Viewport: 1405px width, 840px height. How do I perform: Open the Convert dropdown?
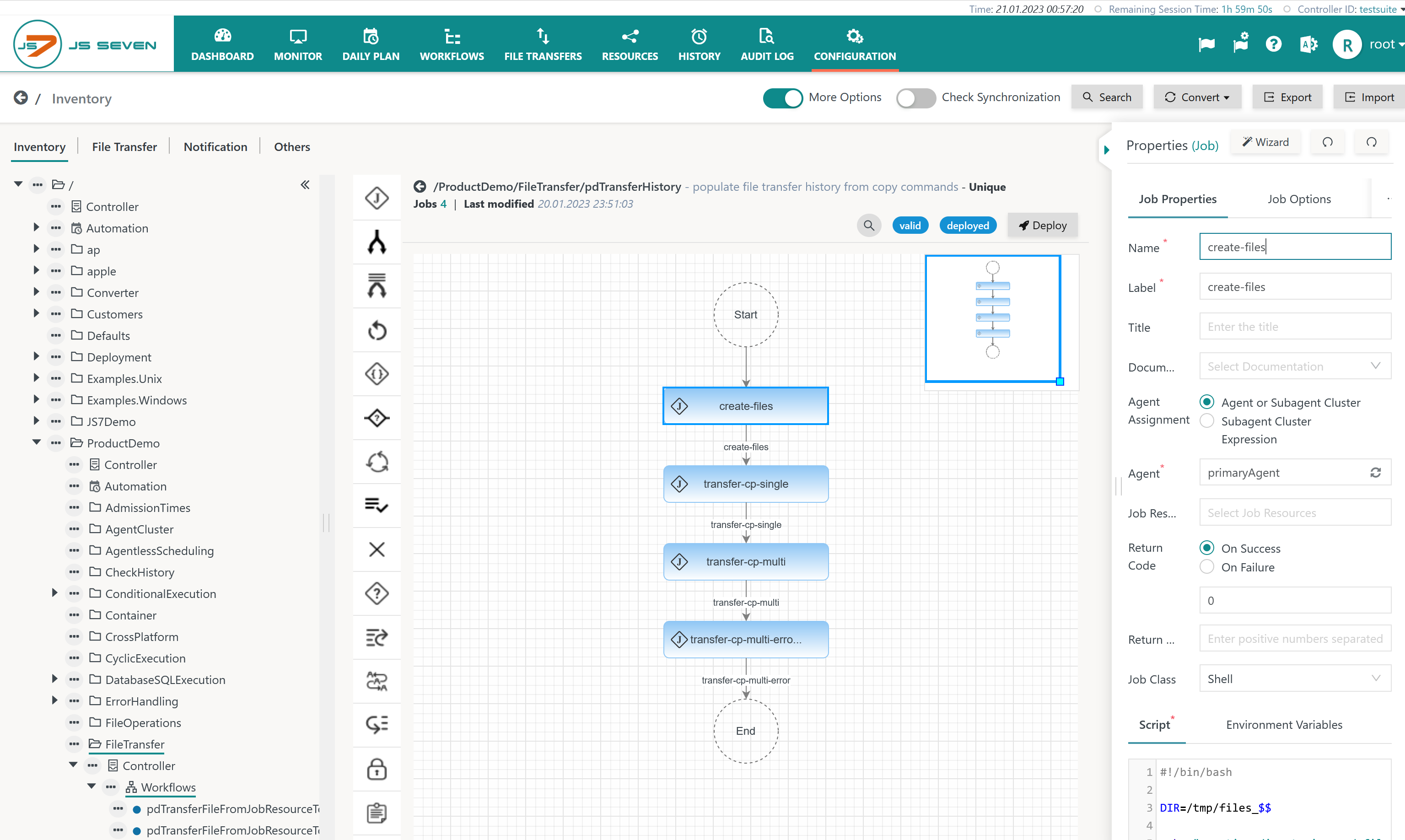pos(1197,97)
